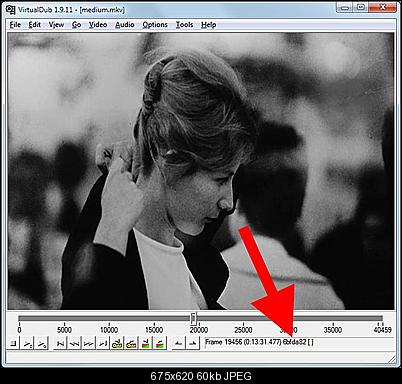Click the seek slider thumb near 19456
Image resolution: width=402 pixels, height=384 pixels.
click(x=193, y=318)
